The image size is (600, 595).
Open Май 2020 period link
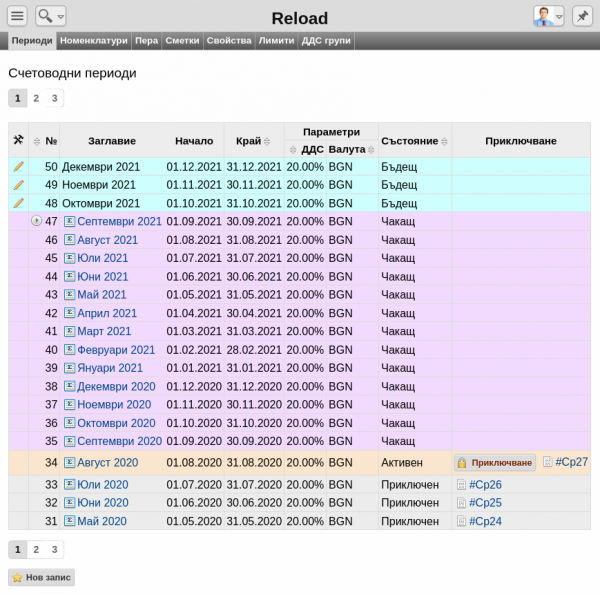point(102,521)
